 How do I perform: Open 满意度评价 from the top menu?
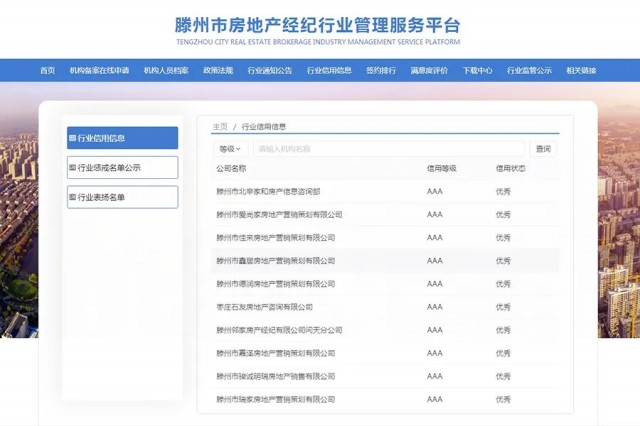tap(429, 71)
